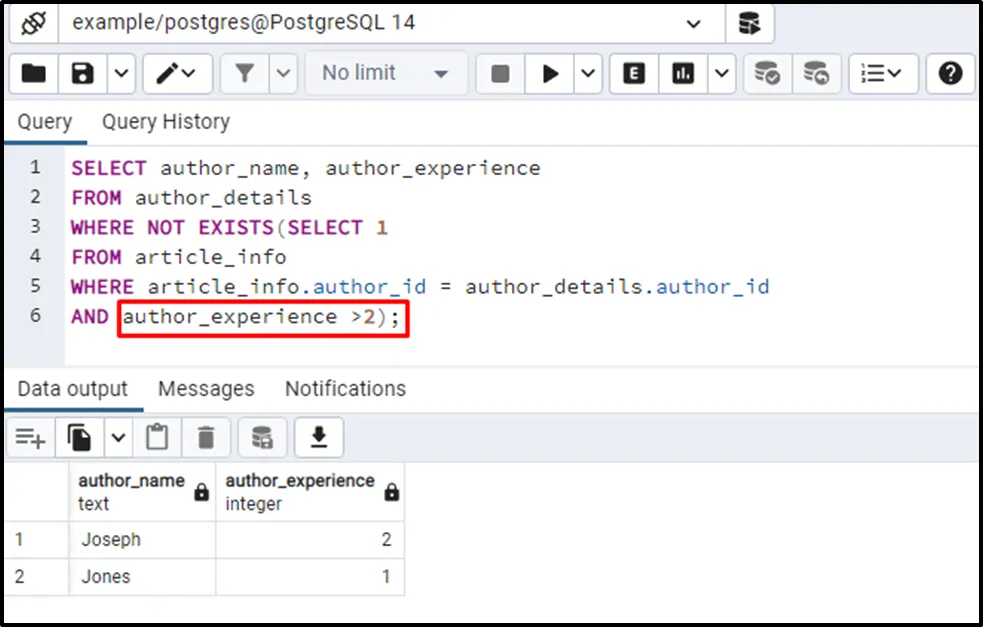Open help with the question mark icon
The height and width of the screenshot is (627, 983).
[x=950, y=73]
